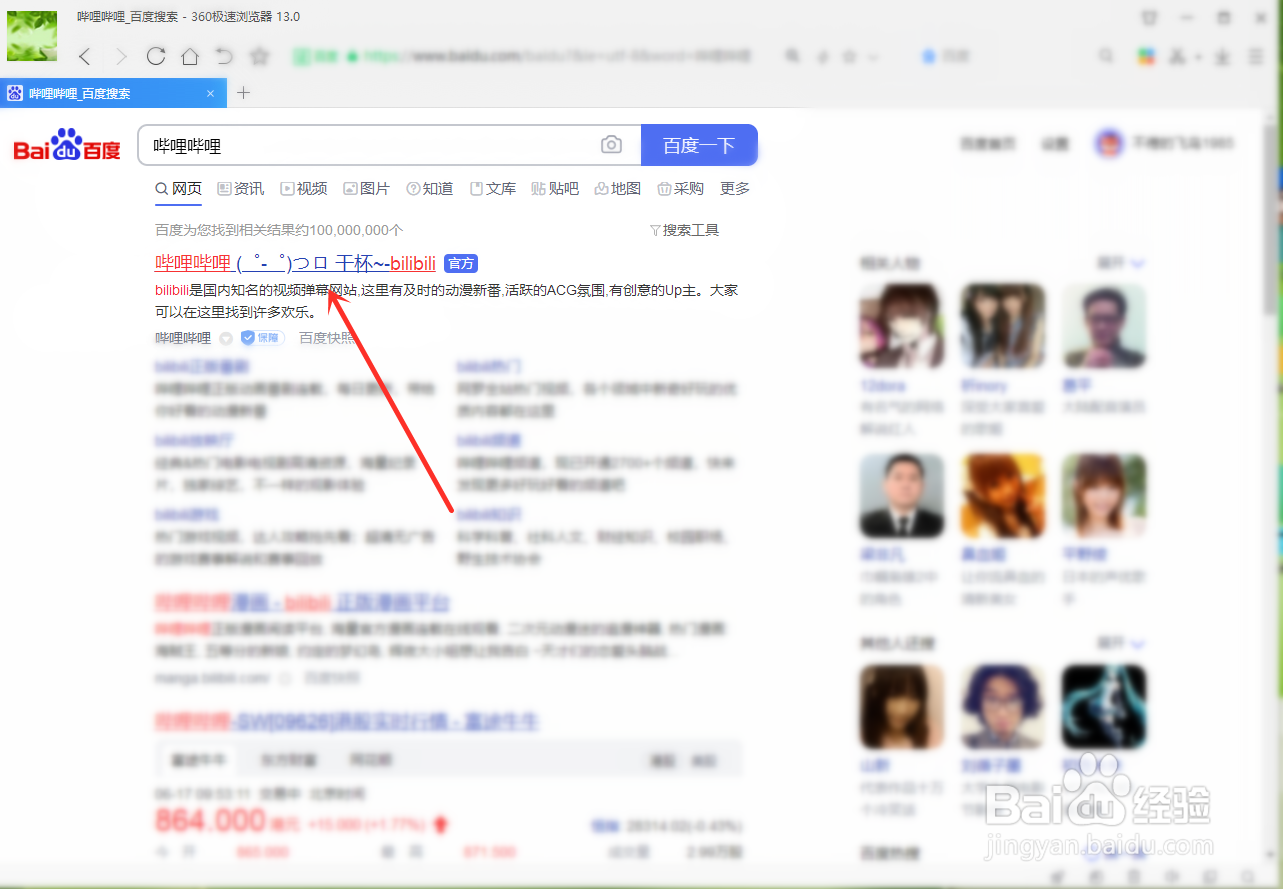This screenshot has width=1283, height=889.
Task: Open the small dropdown beside 哔哩哔哩 source
Action: click(226, 338)
